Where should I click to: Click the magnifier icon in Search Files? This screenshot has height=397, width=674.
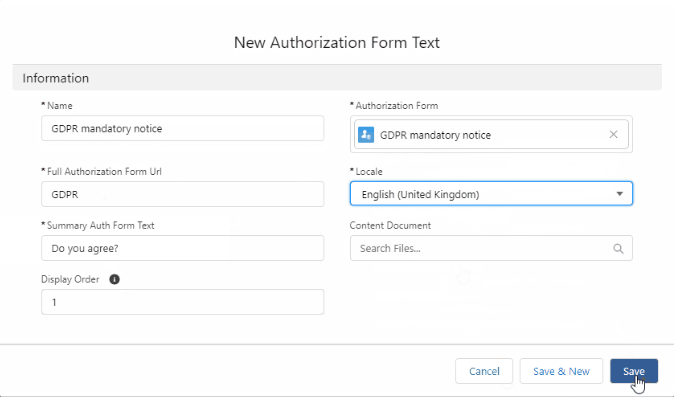(618, 248)
